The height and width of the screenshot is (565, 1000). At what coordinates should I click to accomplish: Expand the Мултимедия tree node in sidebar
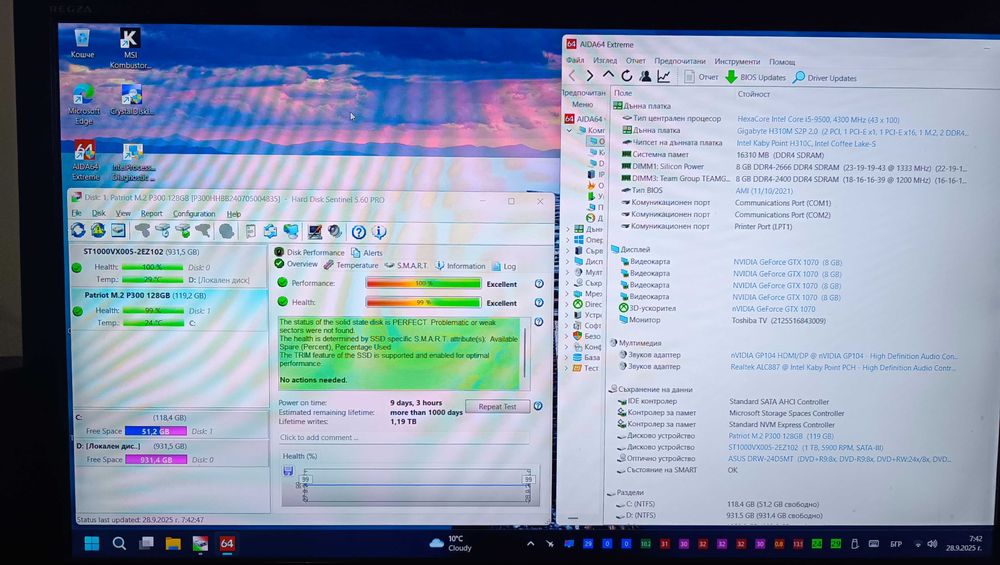568,272
